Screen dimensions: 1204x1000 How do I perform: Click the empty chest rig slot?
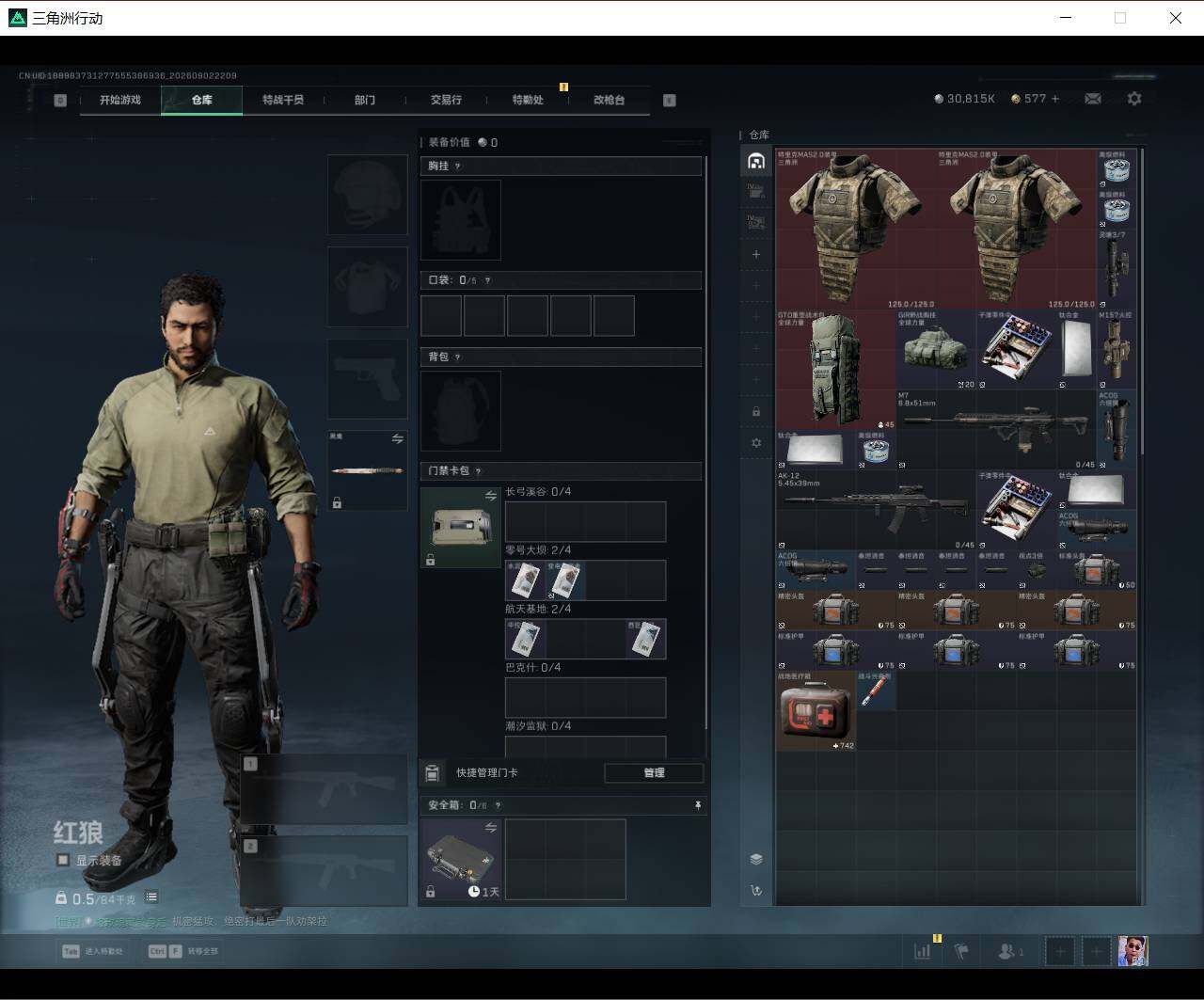pos(460,220)
